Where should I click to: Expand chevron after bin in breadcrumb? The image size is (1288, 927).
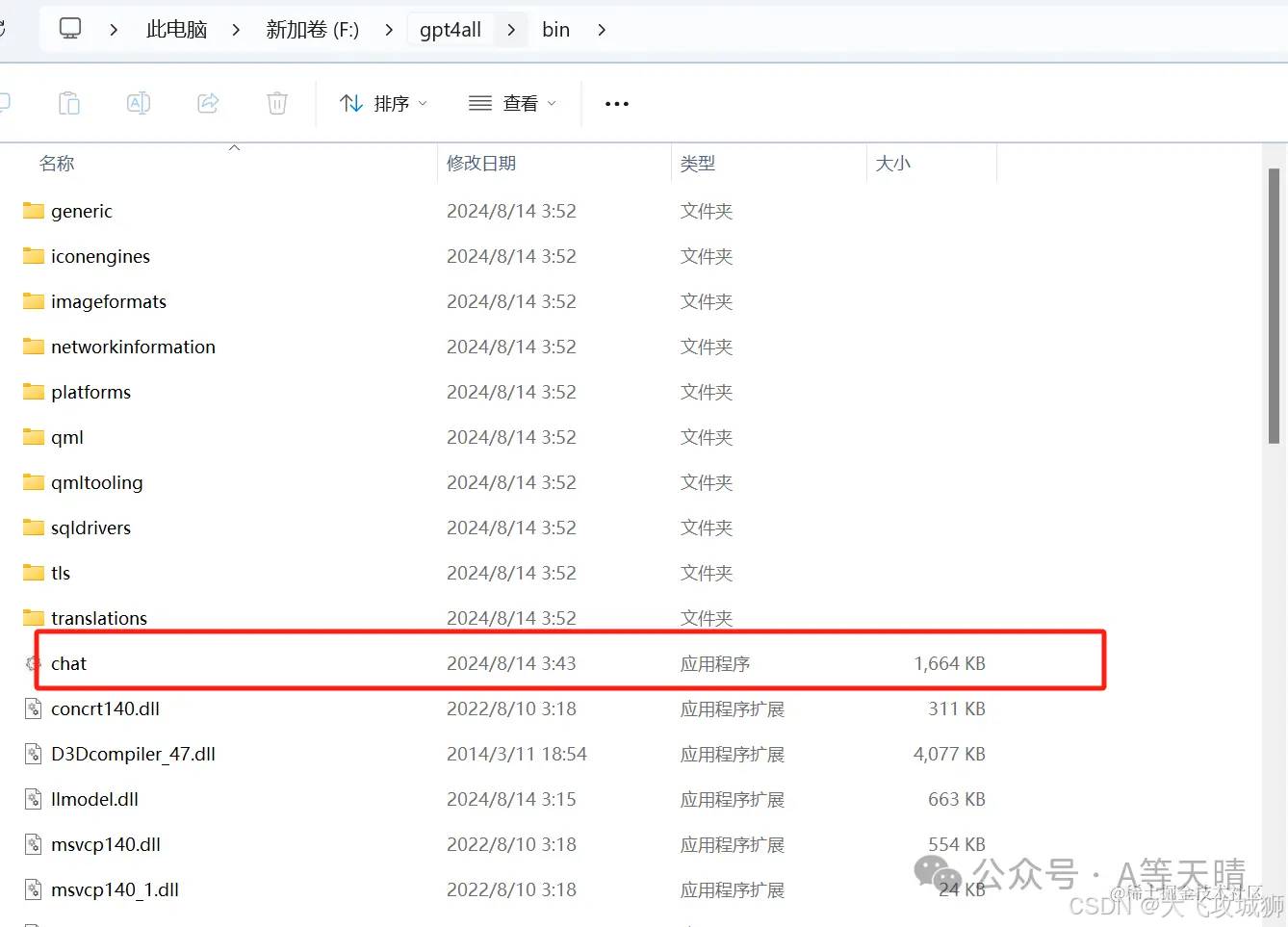[x=602, y=30]
